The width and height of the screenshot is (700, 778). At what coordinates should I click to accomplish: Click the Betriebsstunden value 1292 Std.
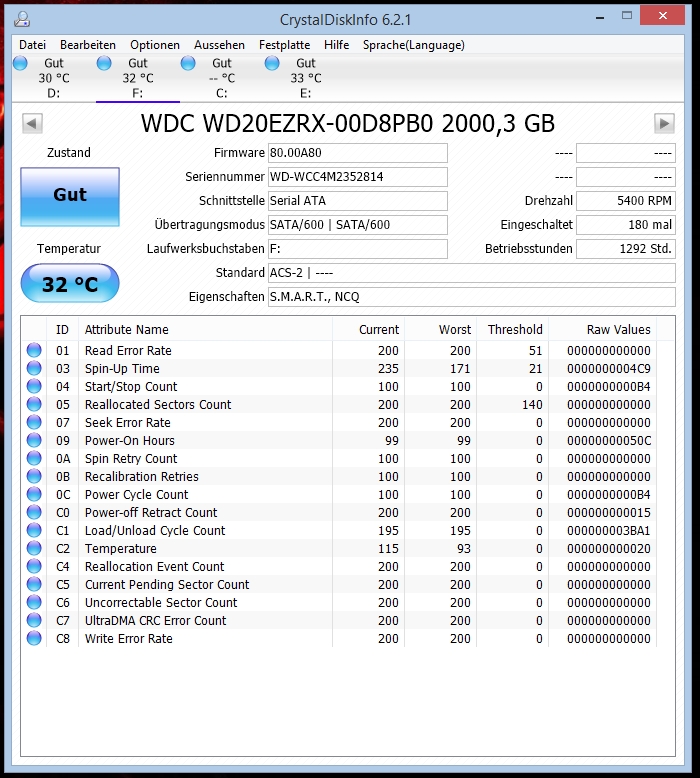626,249
